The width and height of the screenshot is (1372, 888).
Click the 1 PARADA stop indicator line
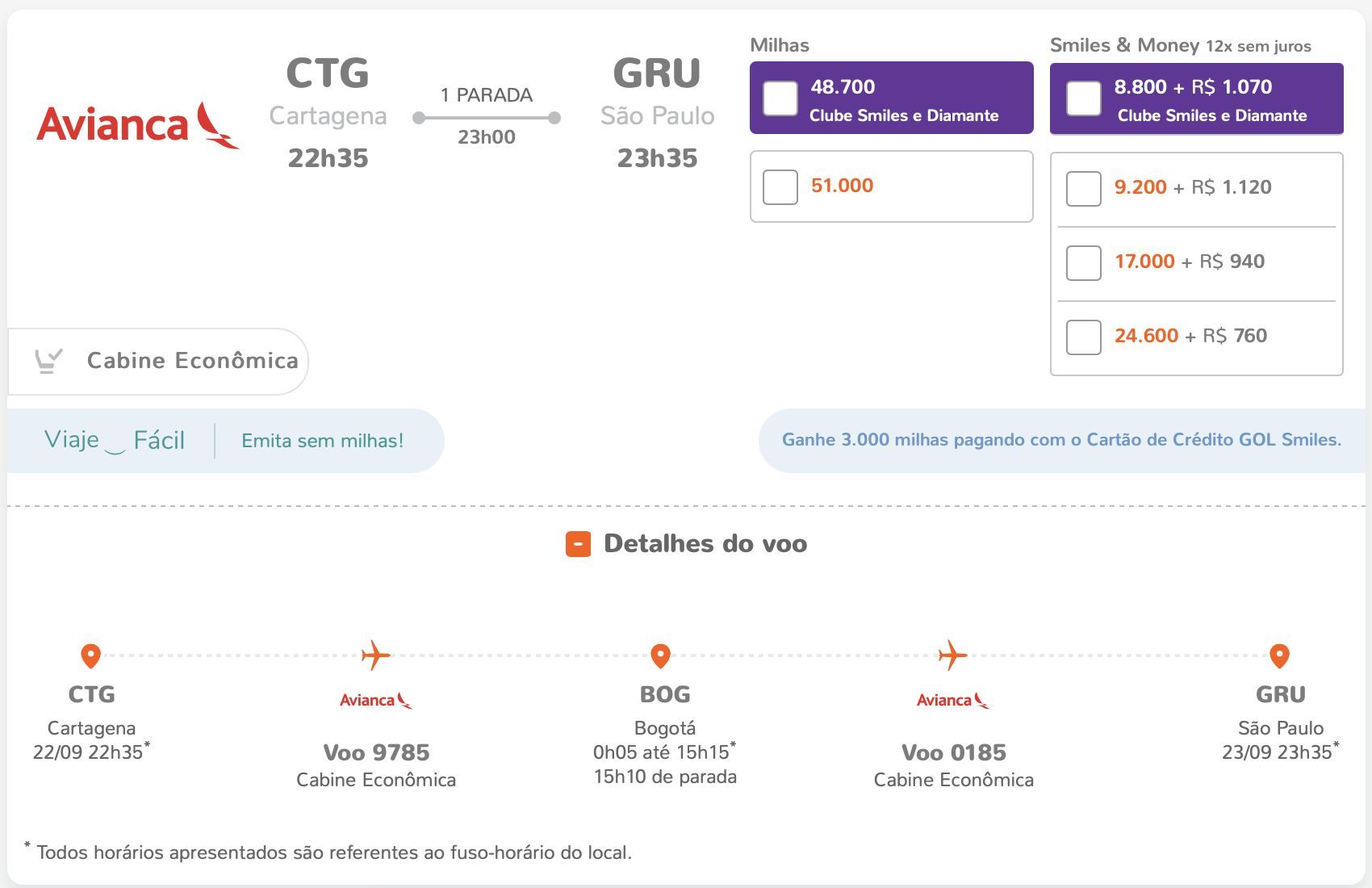point(486,118)
